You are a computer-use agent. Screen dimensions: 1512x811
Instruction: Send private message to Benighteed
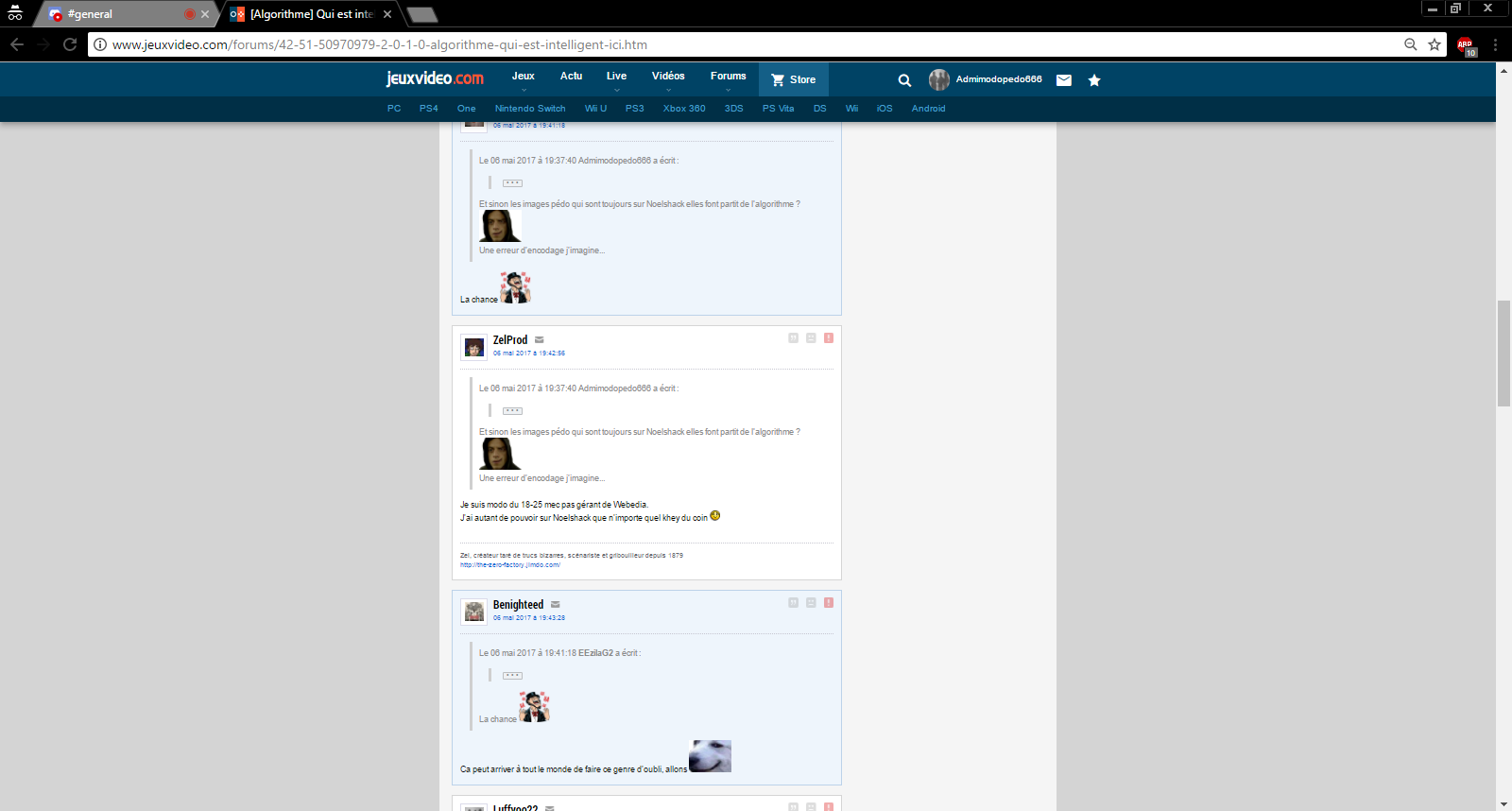[x=556, y=605]
